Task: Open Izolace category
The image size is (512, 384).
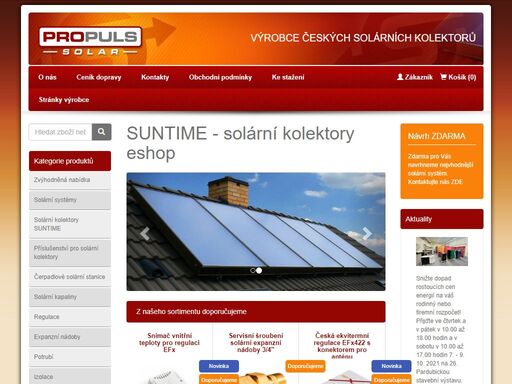Action: tap(70, 377)
